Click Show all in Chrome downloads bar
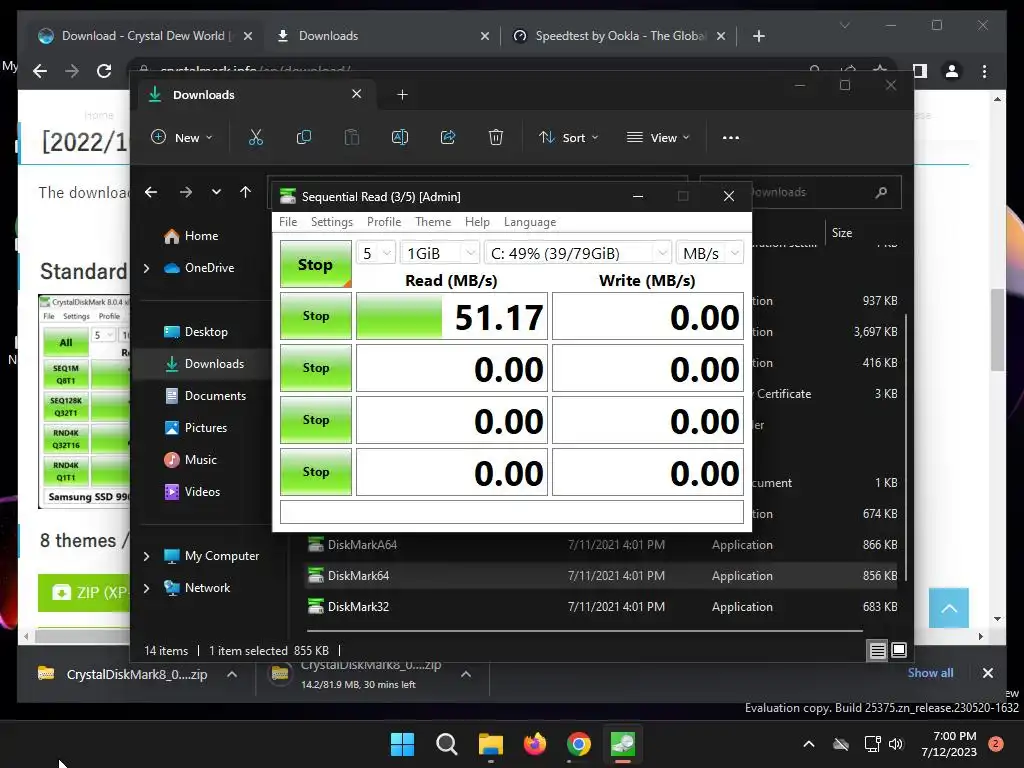This screenshot has width=1024, height=768. (x=930, y=673)
